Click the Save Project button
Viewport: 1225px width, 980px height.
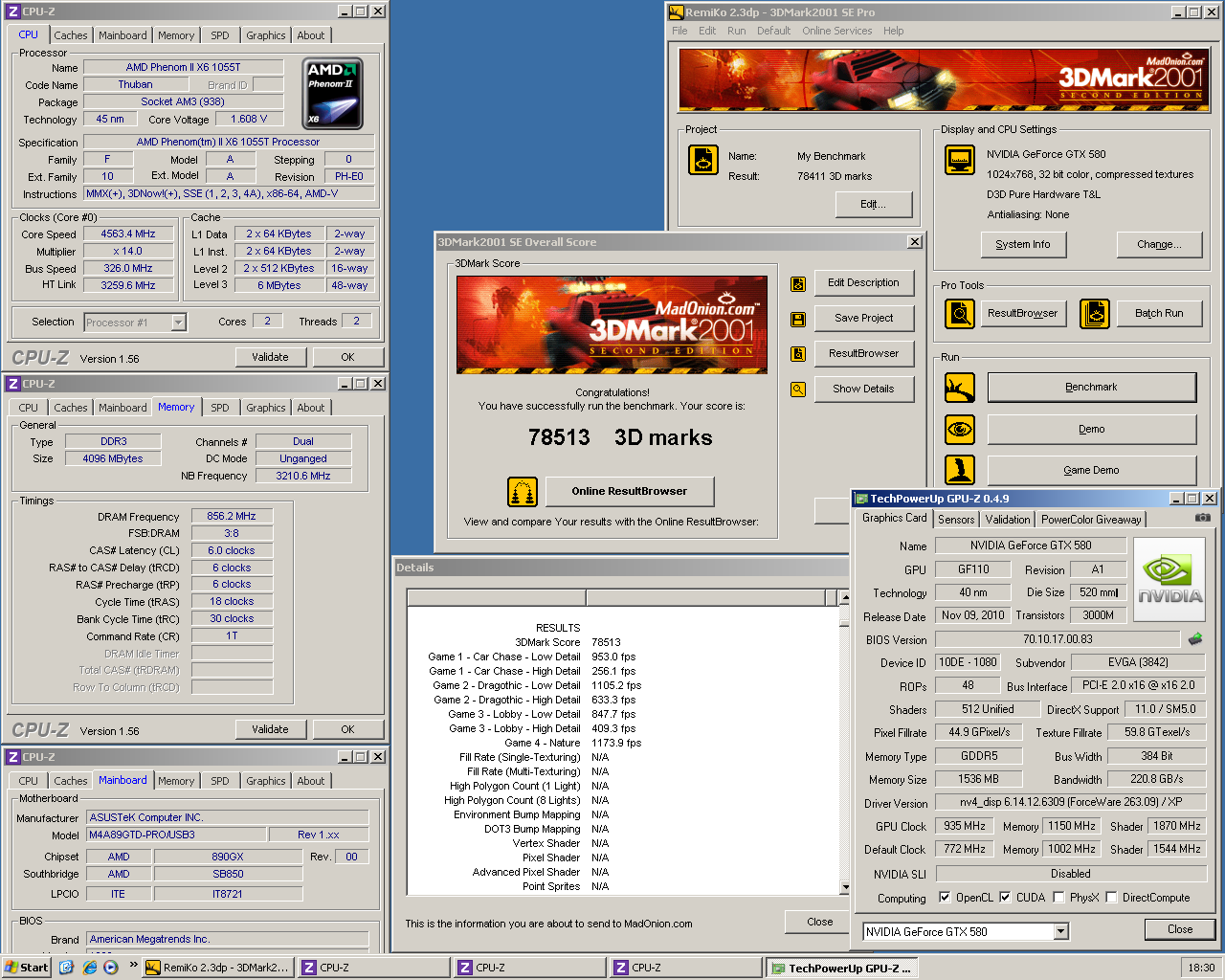pyautogui.click(x=863, y=319)
